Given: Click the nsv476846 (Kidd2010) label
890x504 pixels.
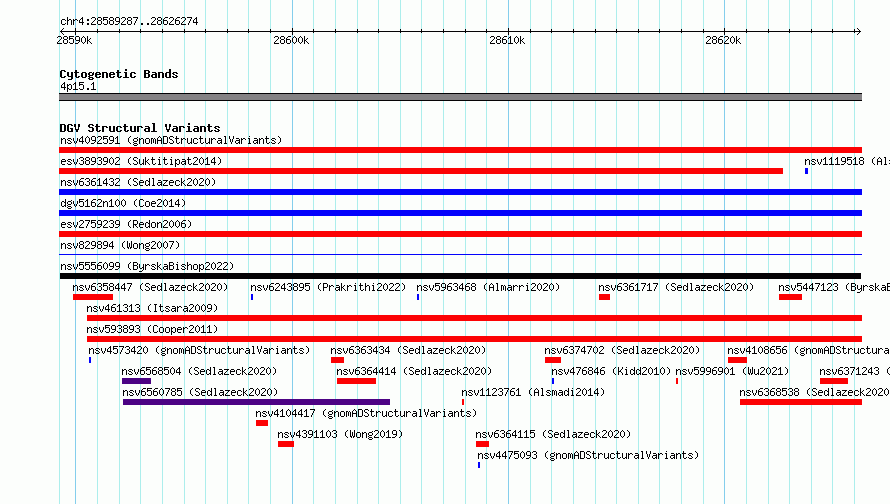Looking at the screenshot, I should click(x=611, y=371).
